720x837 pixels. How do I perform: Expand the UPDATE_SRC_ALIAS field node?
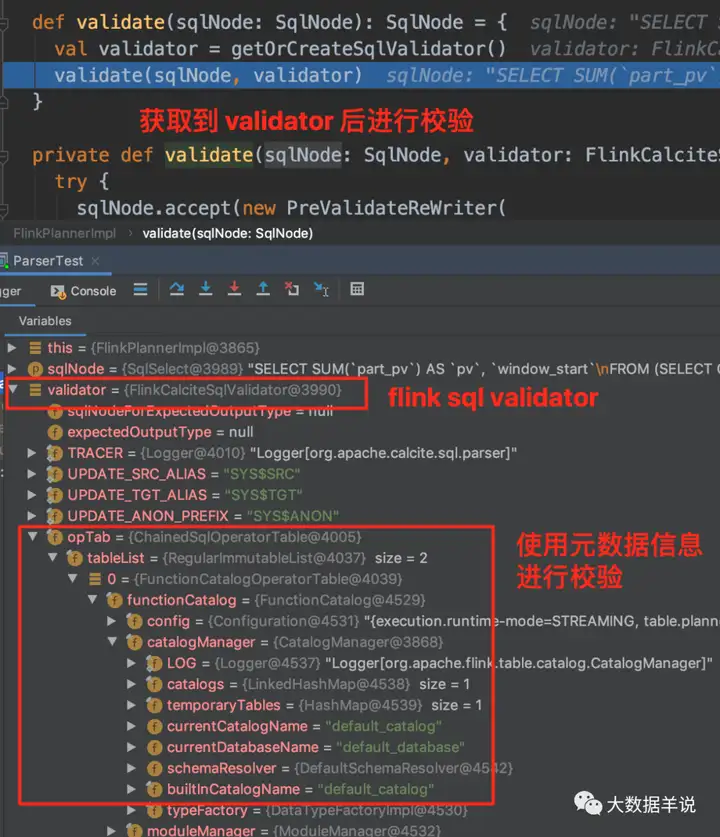tap(32, 474)
